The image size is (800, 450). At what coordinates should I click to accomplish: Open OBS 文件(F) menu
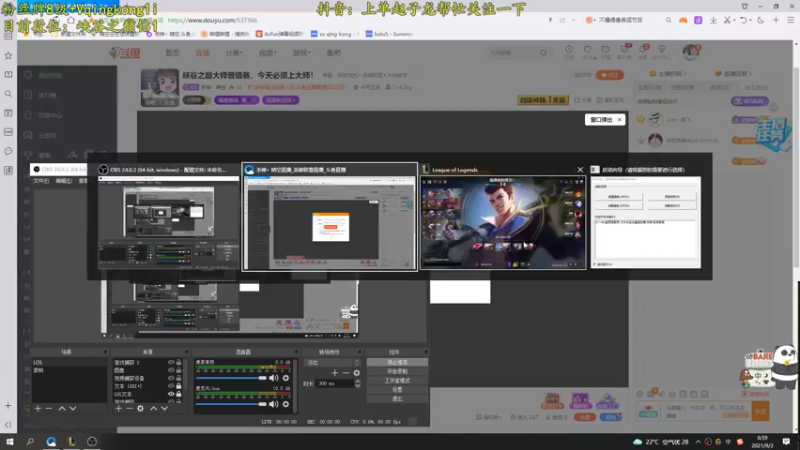[41, 181]
